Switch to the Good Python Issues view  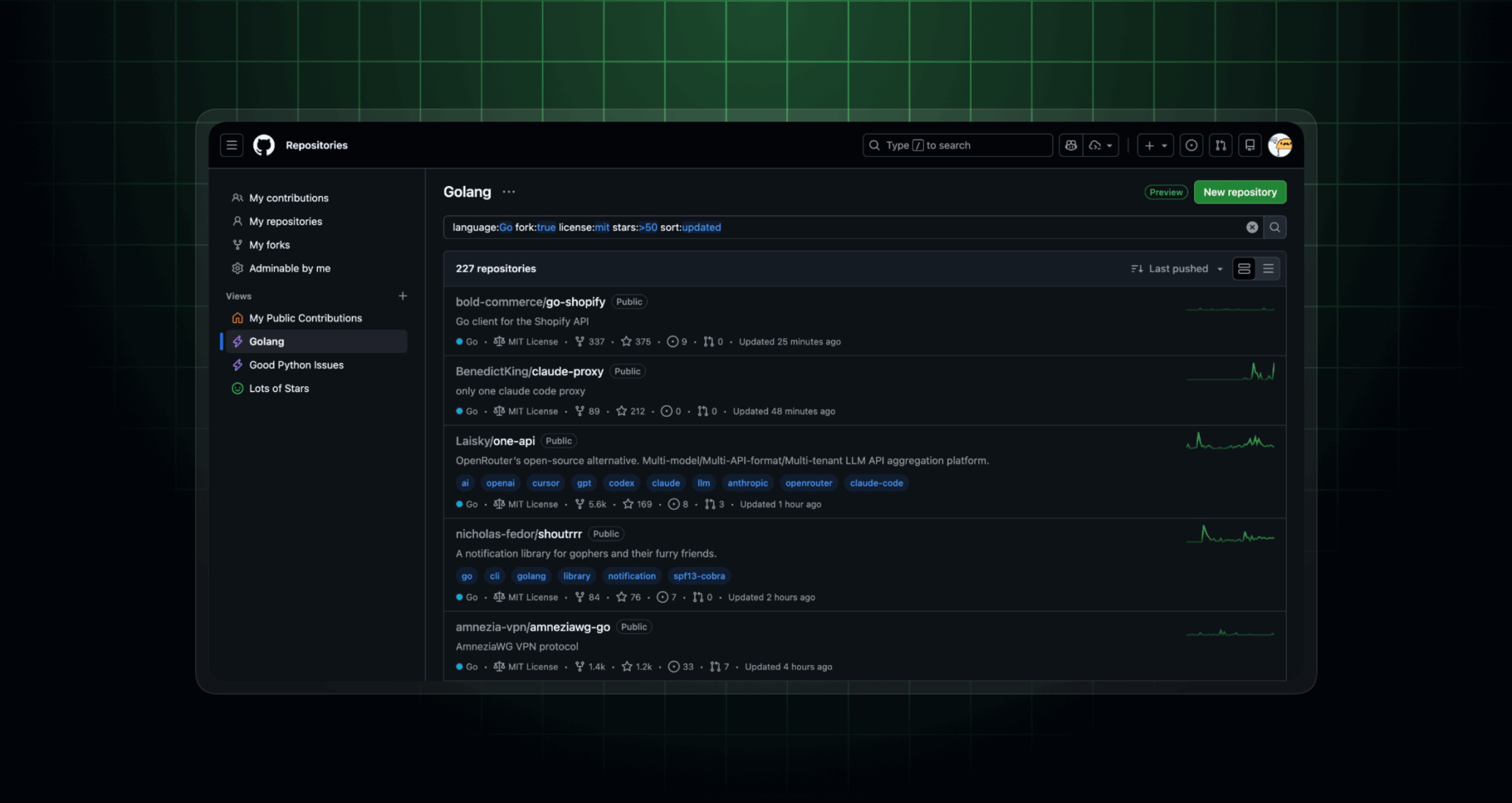coord(296,364)
